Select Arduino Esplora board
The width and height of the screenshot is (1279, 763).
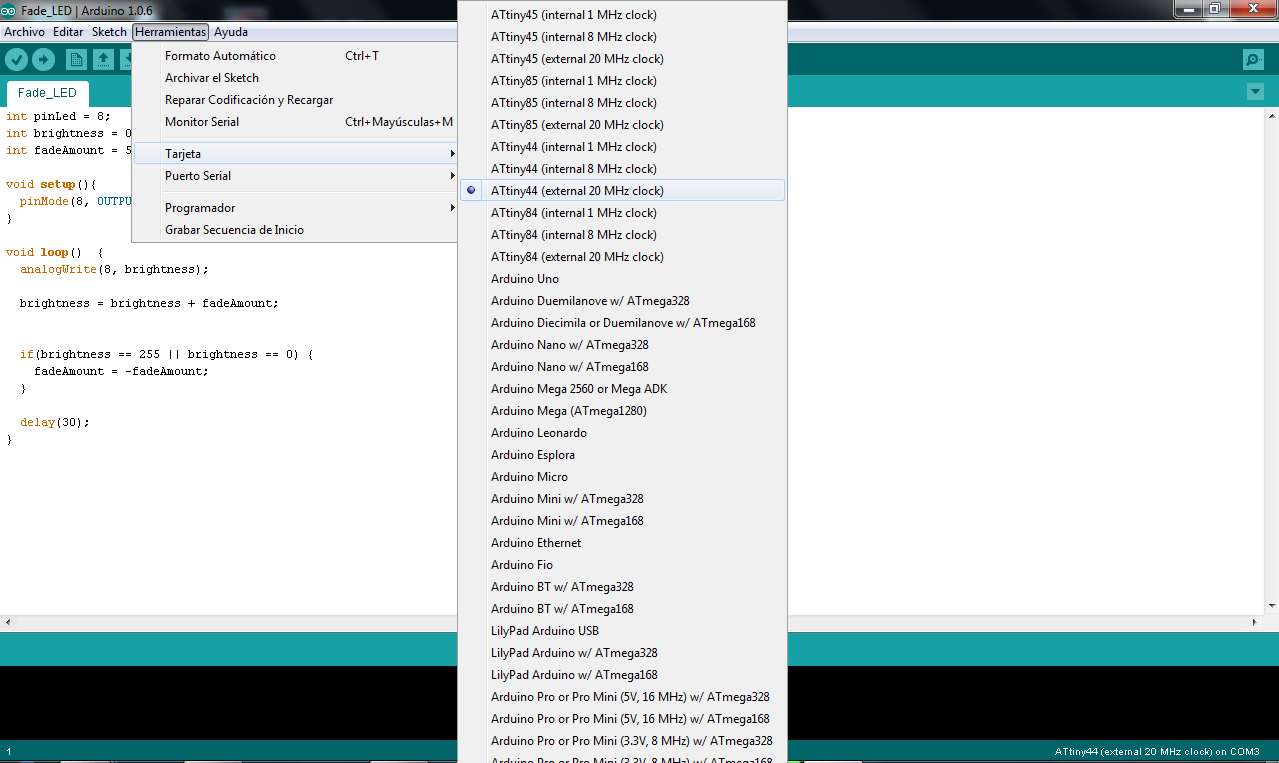(622, 455)
